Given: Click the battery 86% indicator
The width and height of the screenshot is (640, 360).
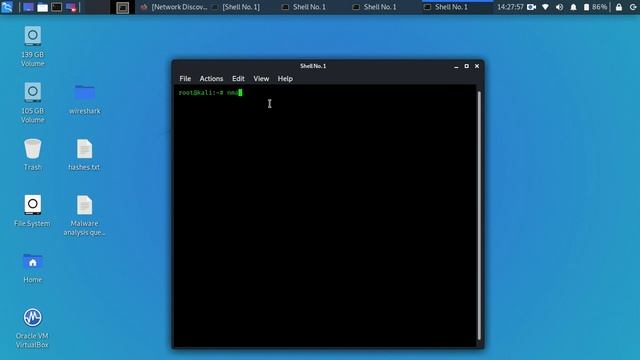Looking at the screenshot, I should tap(595, 7).
